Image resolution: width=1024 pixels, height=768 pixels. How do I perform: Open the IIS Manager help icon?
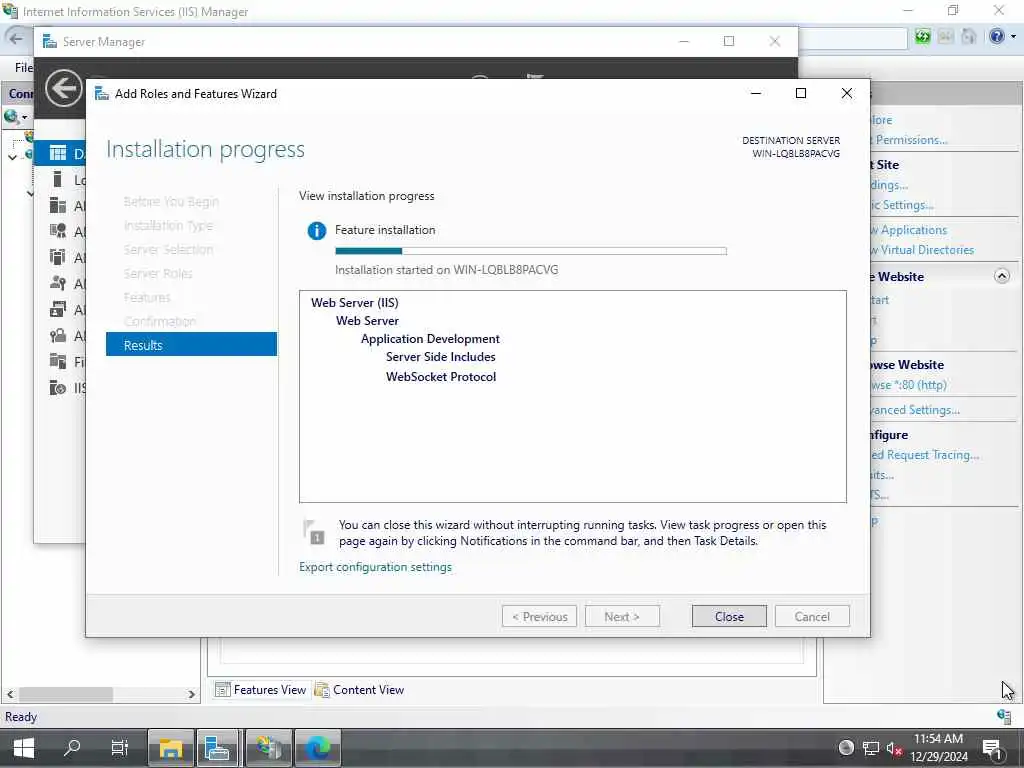click(x=997, y=37)
